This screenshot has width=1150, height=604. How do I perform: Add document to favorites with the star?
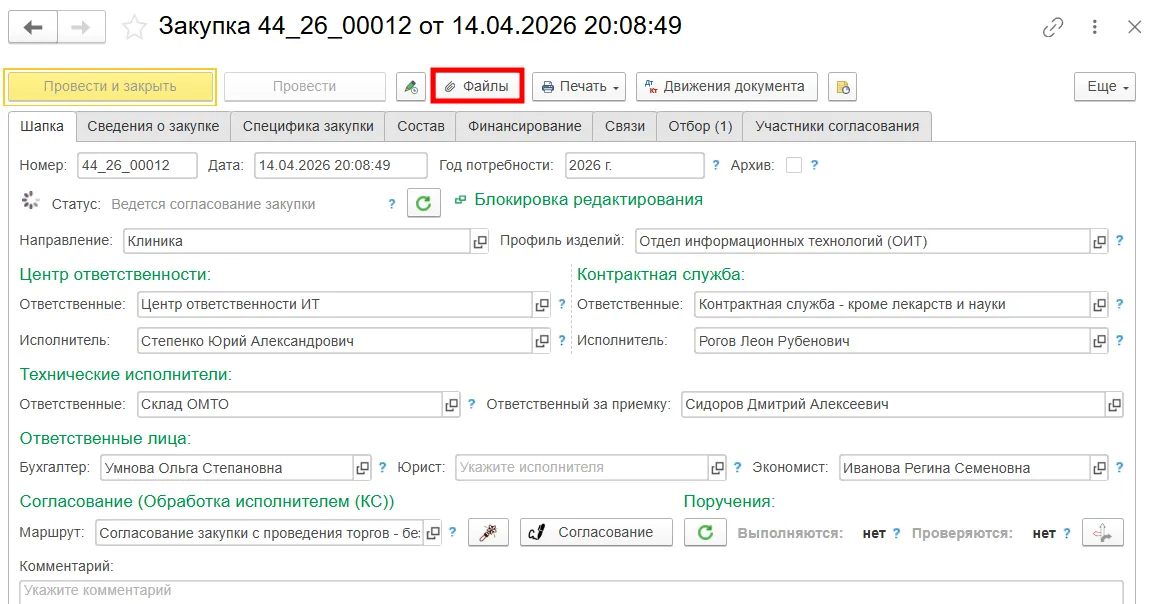click(133, 28)
